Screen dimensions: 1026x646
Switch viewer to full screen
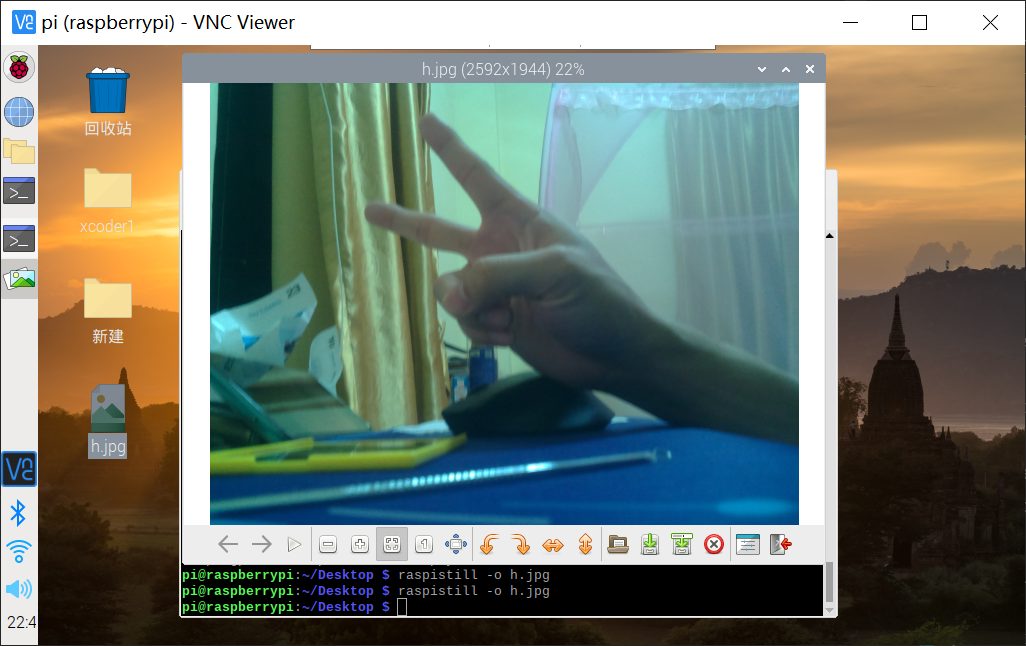point(456,544)
